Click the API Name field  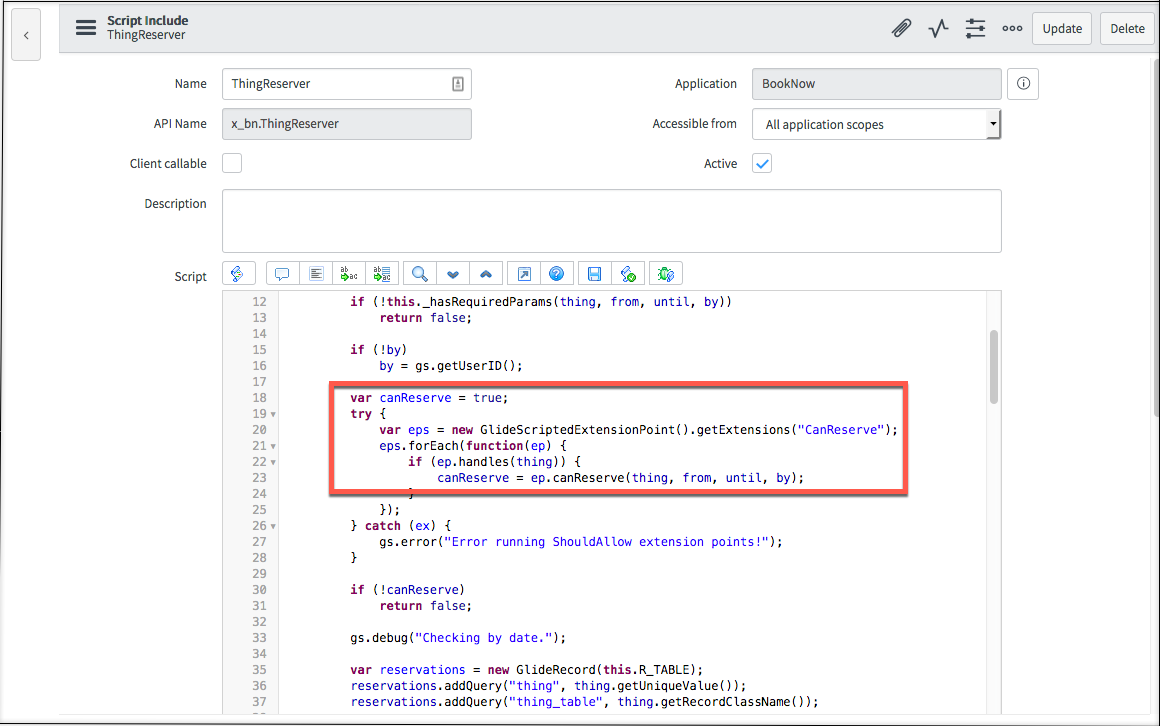(346, 124)
